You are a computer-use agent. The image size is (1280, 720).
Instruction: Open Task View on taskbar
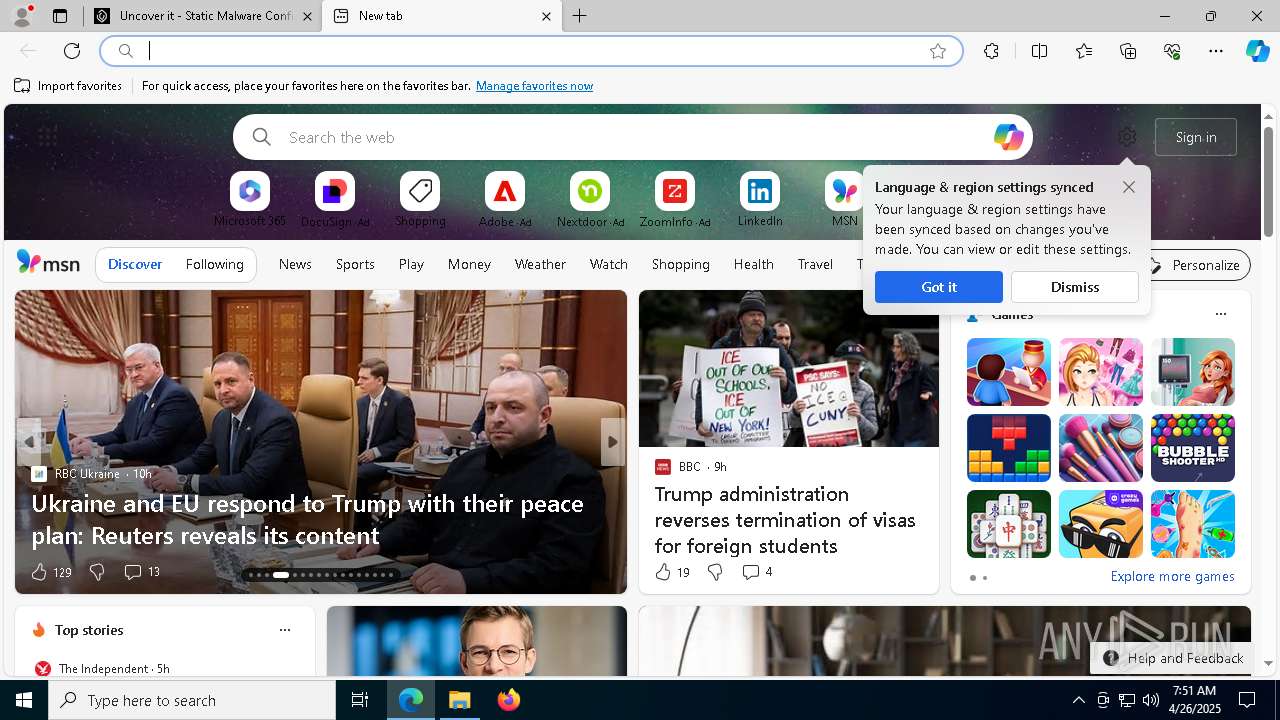360,700
